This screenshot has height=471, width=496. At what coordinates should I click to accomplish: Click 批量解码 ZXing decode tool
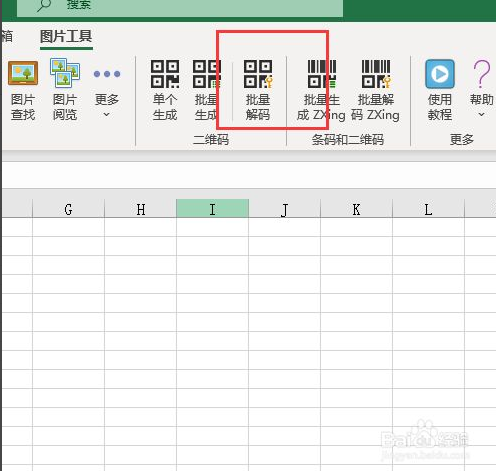tap(375, 91)
